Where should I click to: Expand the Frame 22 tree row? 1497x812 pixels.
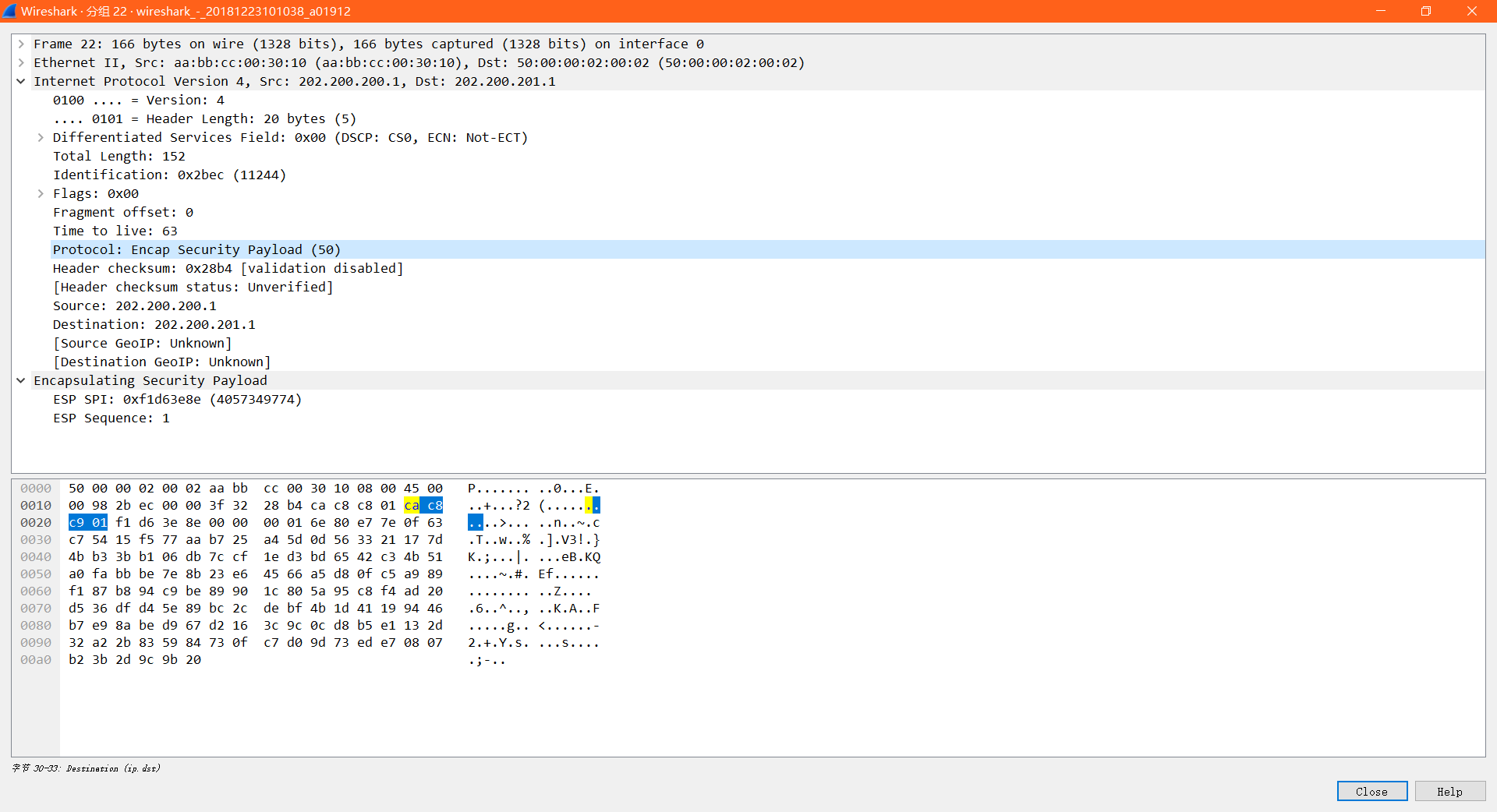click(x=21, y=44)
